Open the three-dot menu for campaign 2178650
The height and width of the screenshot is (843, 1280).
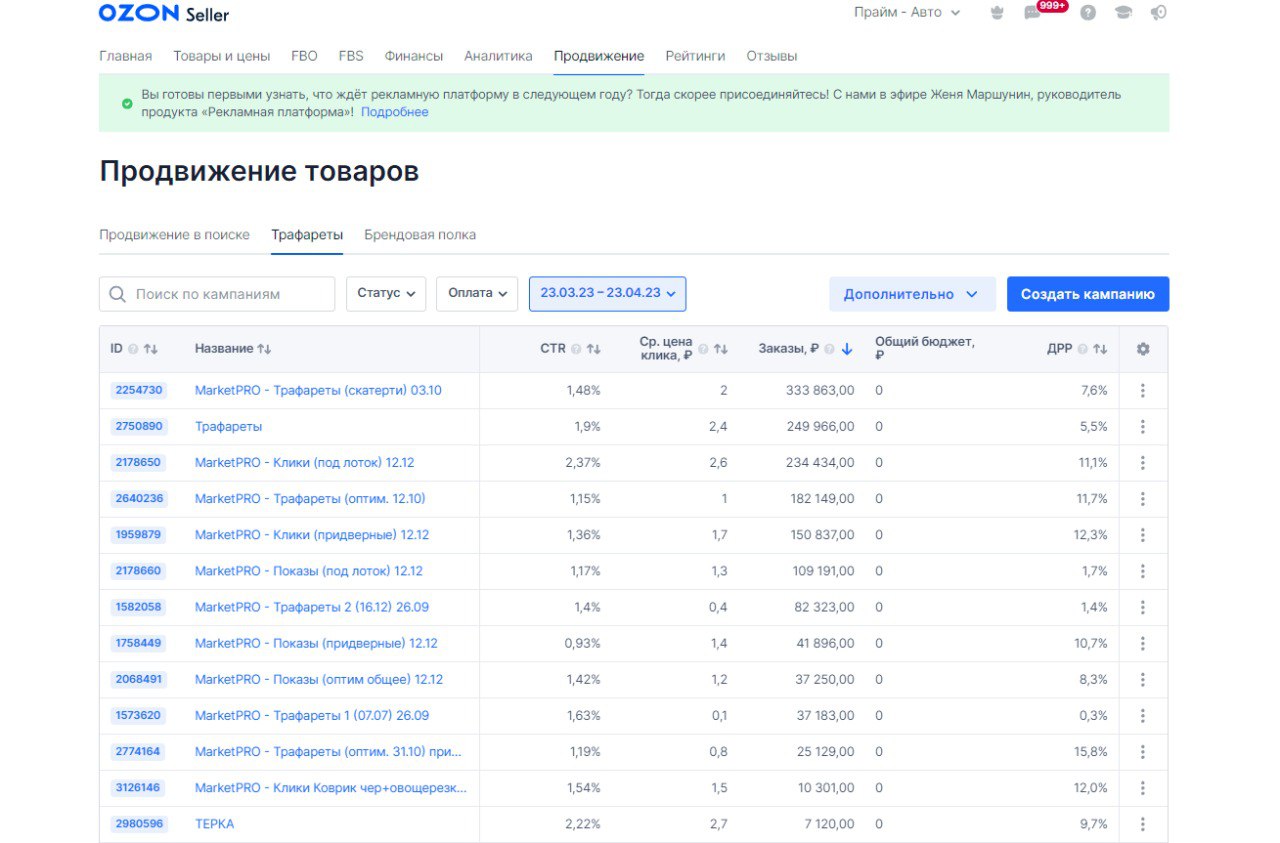(1143, 463)
